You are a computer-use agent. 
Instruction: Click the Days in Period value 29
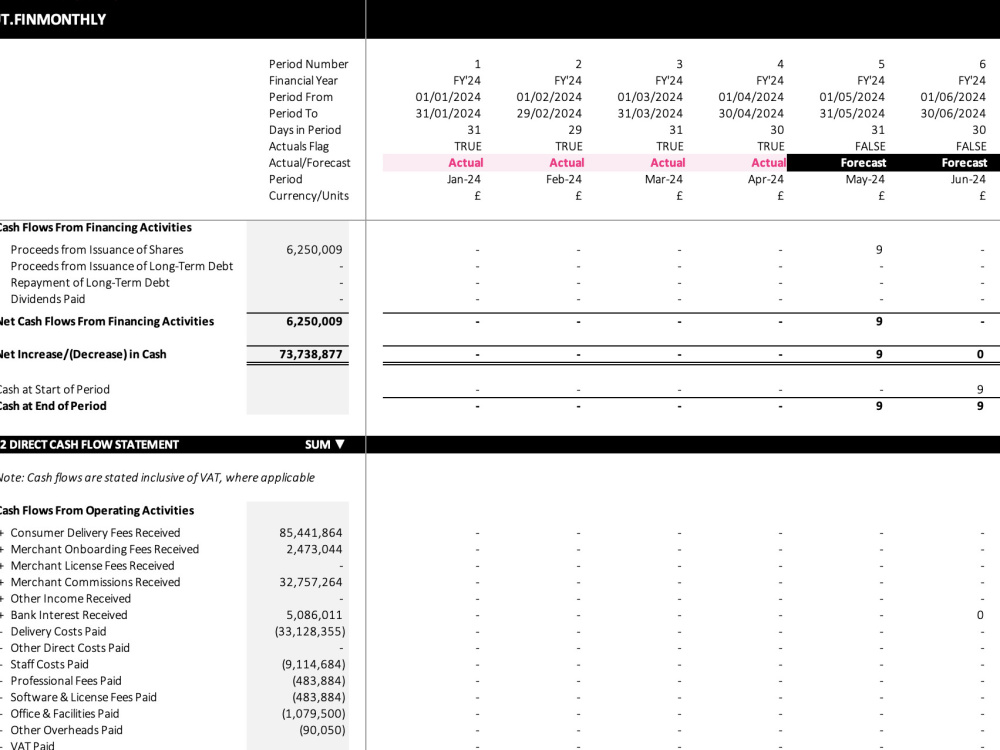[575, 130]
